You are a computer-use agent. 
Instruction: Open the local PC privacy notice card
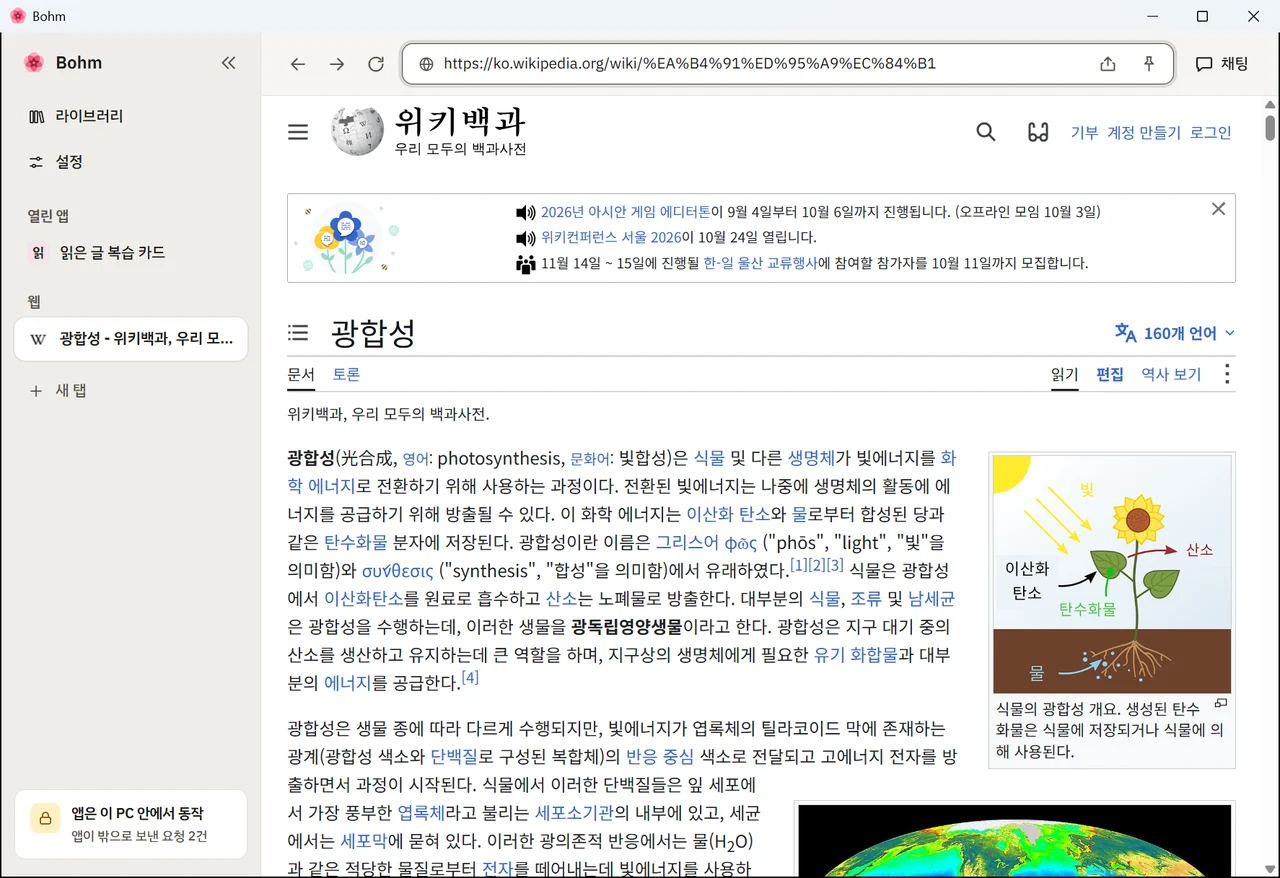pyautogui.click(x=131, y=825)
